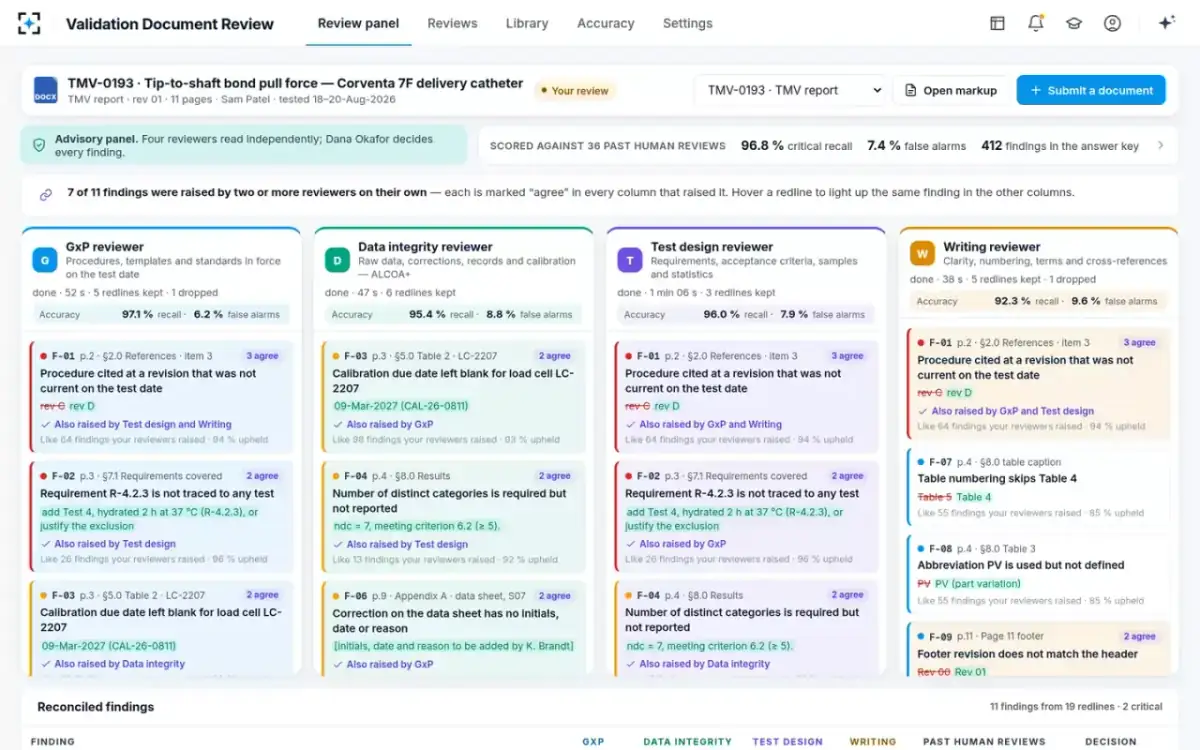Click the DATA INTEGRITY column header in Reconciled findings
The width and height of the screenshot is (1200, 750).
click(x=687, y=742)
